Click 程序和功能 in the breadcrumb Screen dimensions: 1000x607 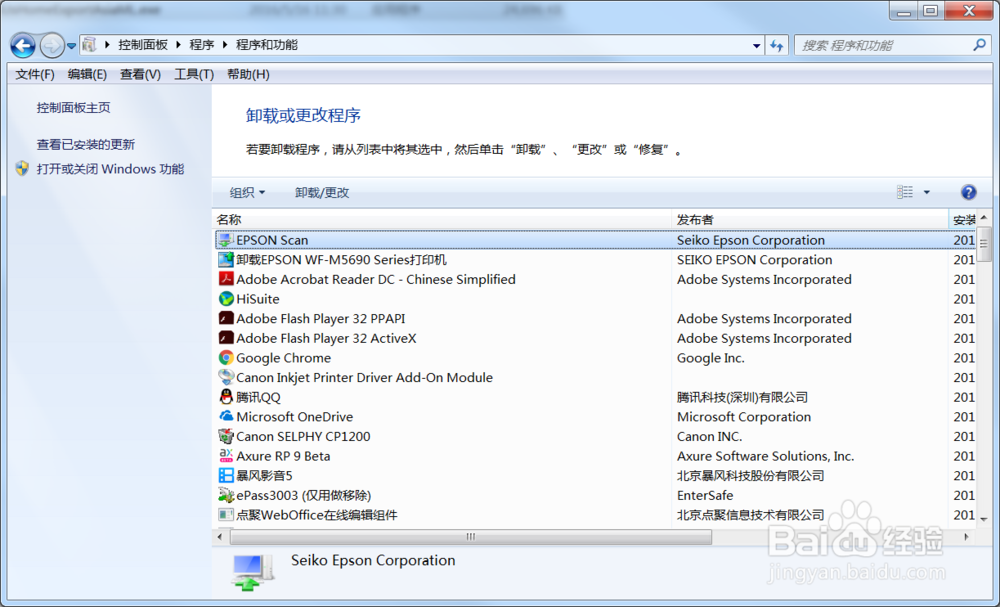(x=267, y=45)
